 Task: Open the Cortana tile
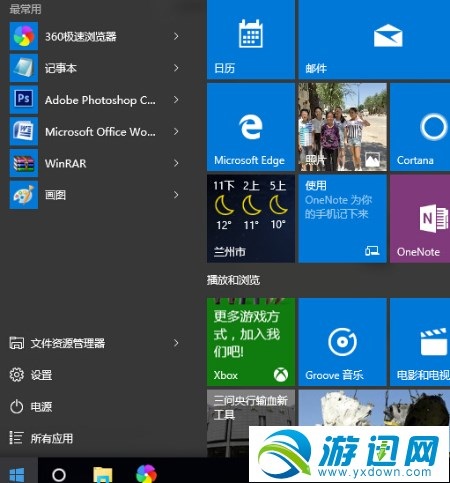[x=420, y=127]
